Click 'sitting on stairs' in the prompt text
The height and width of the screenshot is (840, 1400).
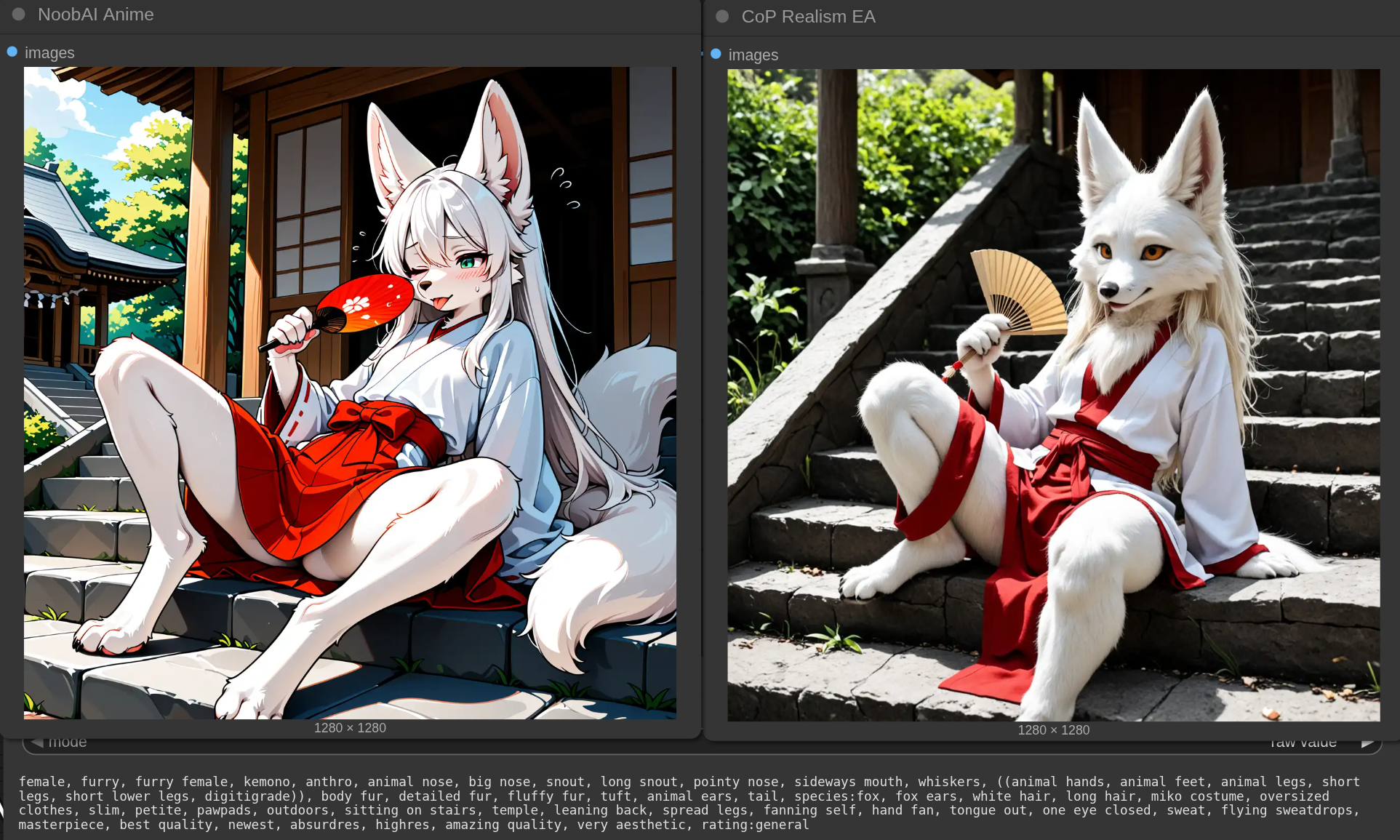[410, 810]
